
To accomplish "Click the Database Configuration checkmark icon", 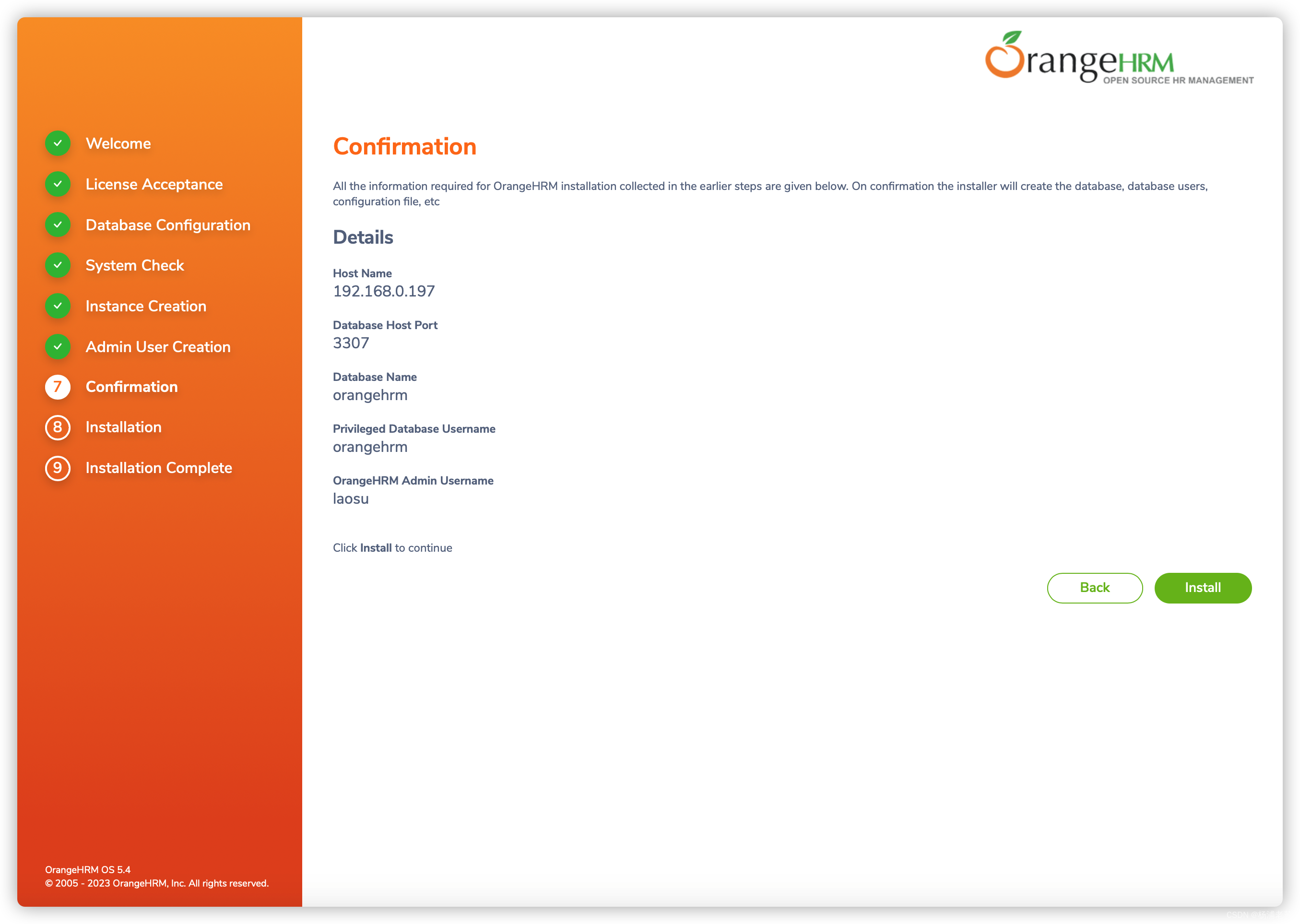I will tap(57, 224).
